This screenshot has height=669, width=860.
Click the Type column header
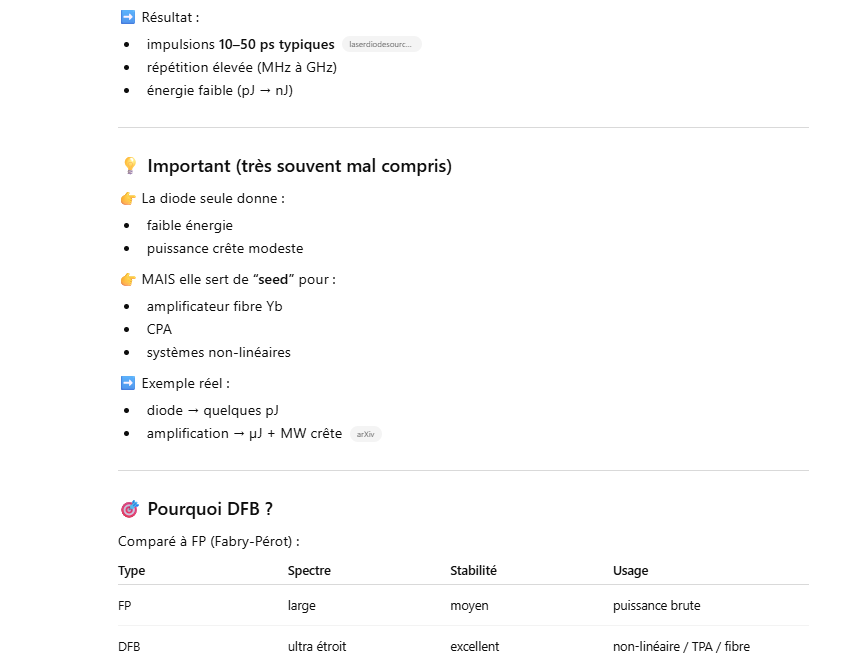(131, 570)
